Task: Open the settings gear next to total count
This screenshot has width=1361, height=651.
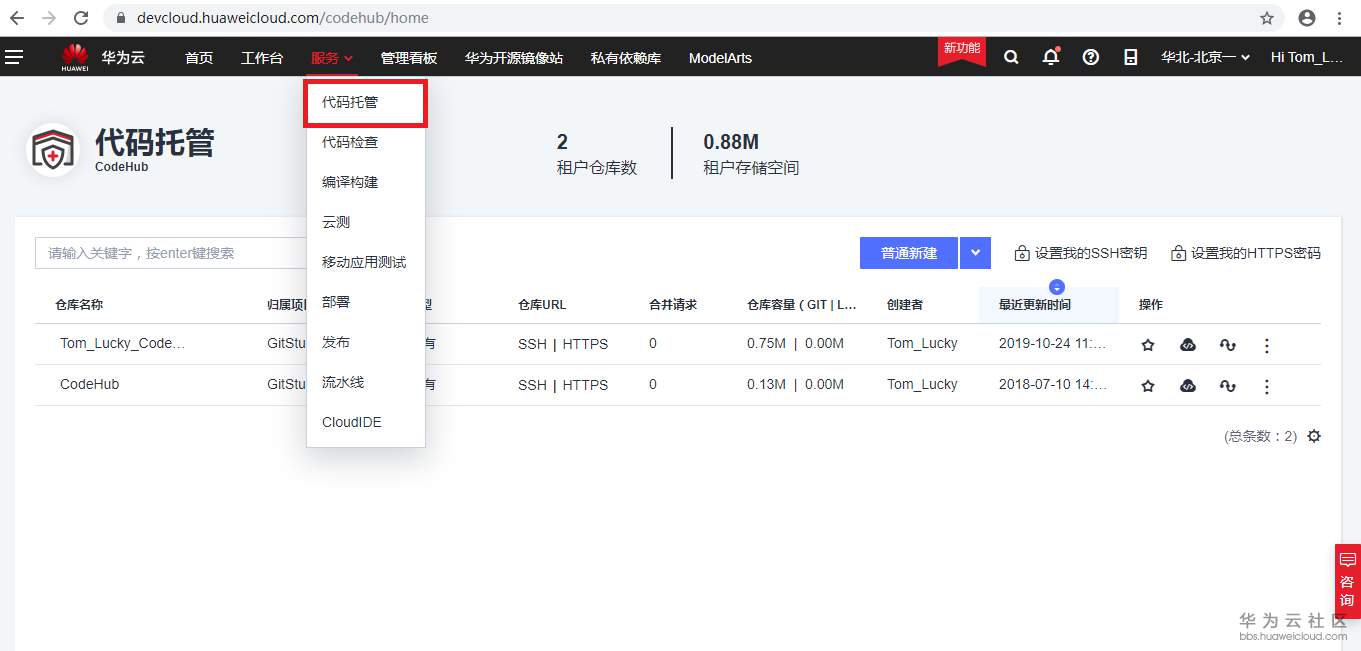Action: (x=1314, y=436)
